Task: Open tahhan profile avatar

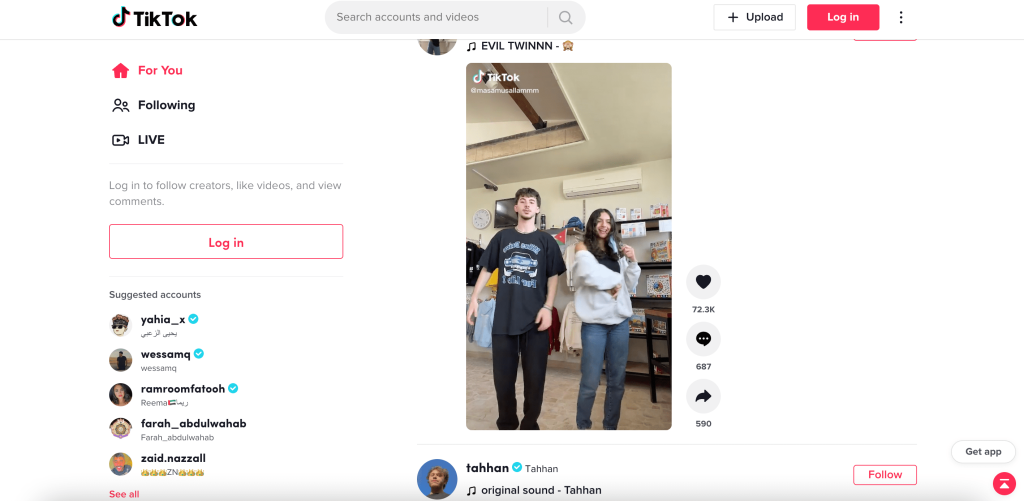Action: 437,479
